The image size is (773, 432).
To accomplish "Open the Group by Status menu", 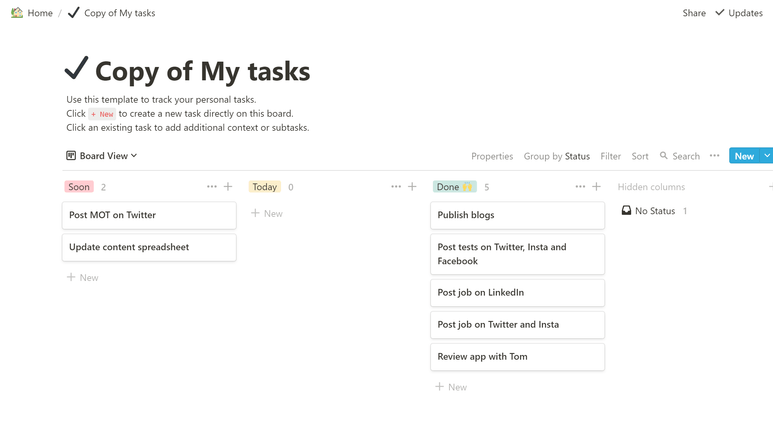I will 557,156.
